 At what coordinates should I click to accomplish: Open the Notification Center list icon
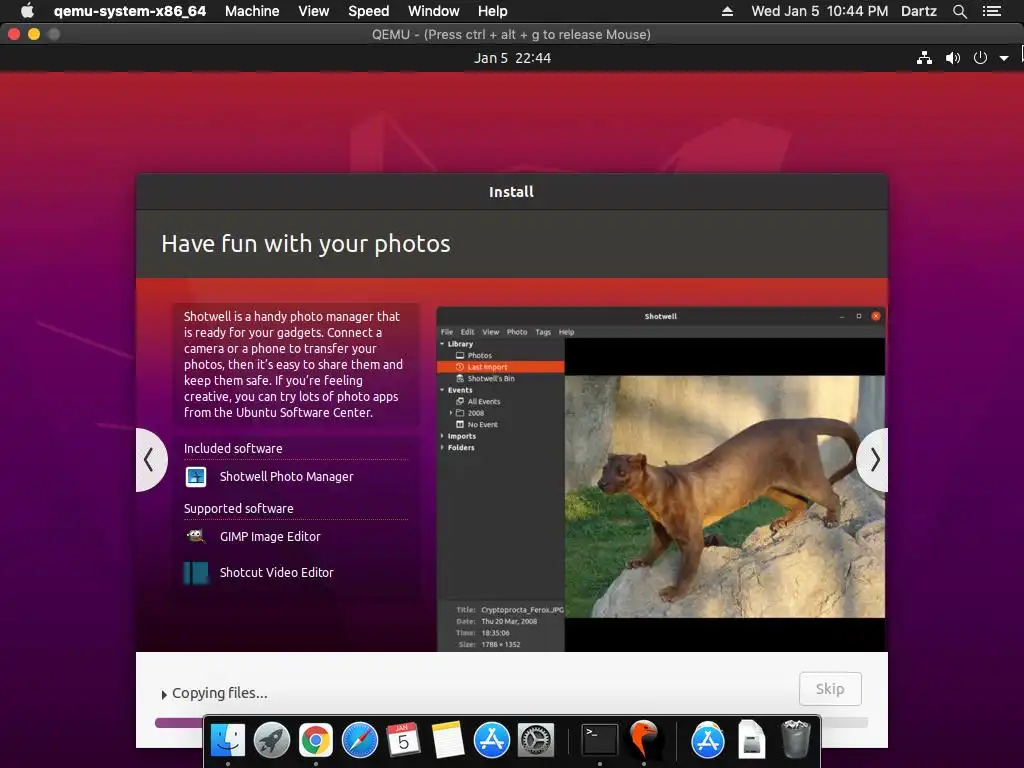pyautogui.click(x=991, y=11)
